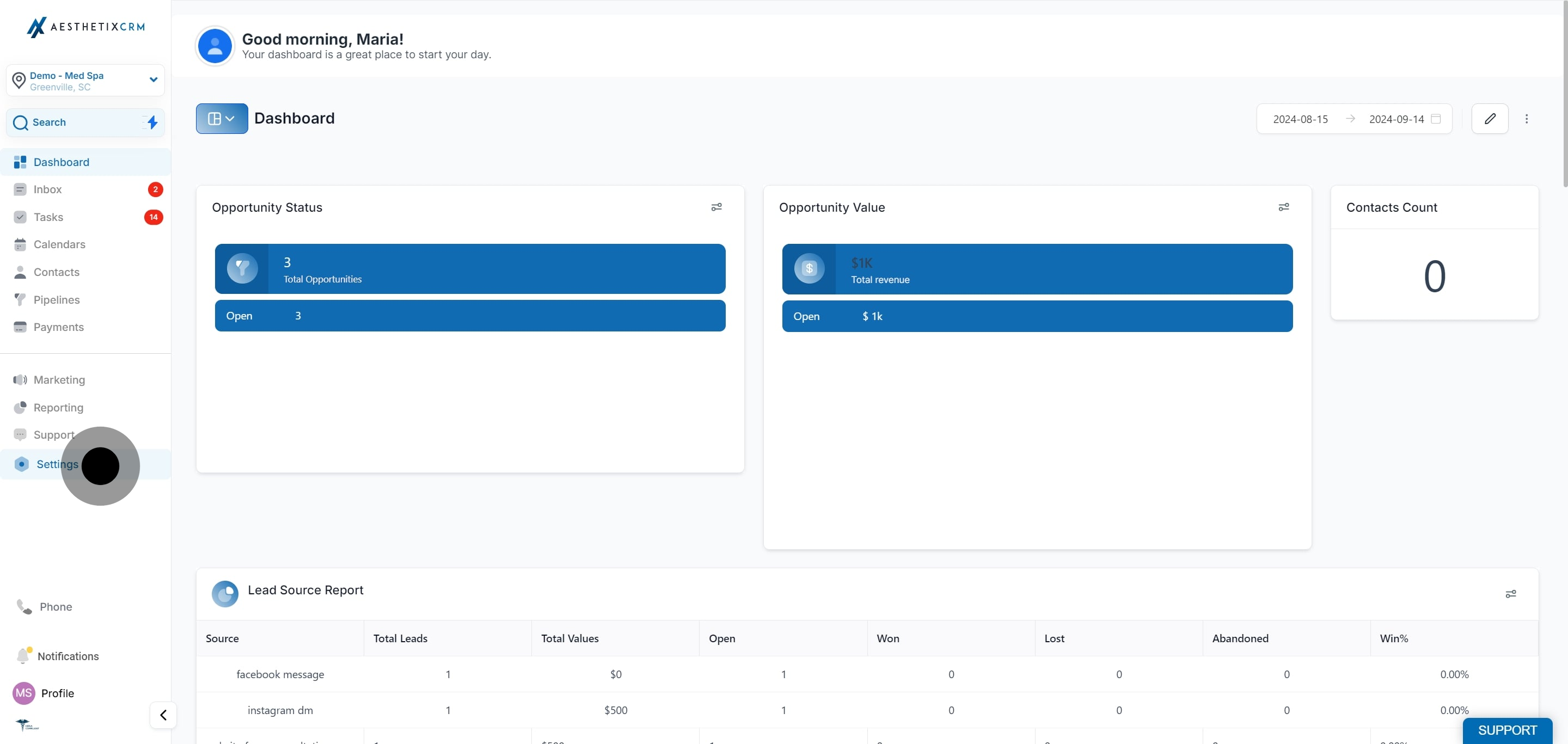Click the pencil edit dashboard icon
1568x744 pixels.
point(1490,119)
